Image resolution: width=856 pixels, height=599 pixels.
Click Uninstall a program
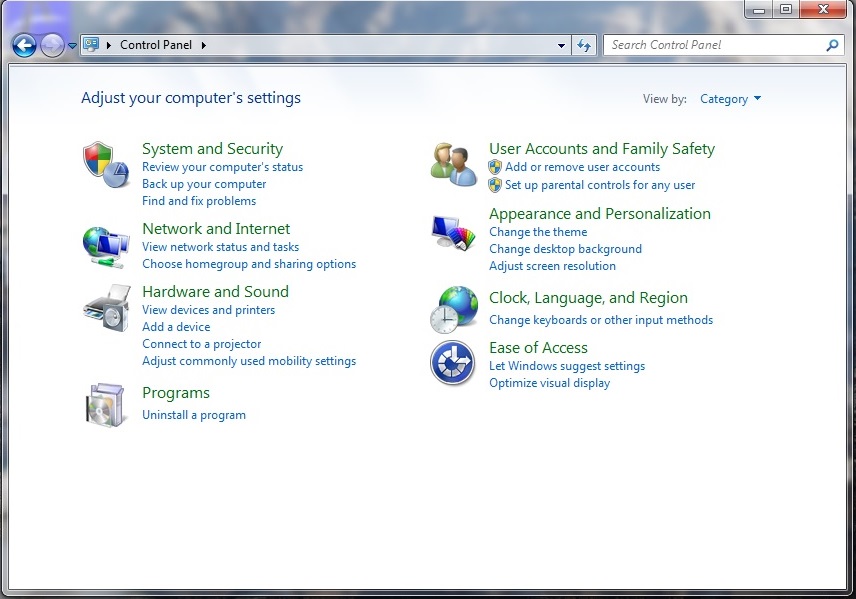194,415
